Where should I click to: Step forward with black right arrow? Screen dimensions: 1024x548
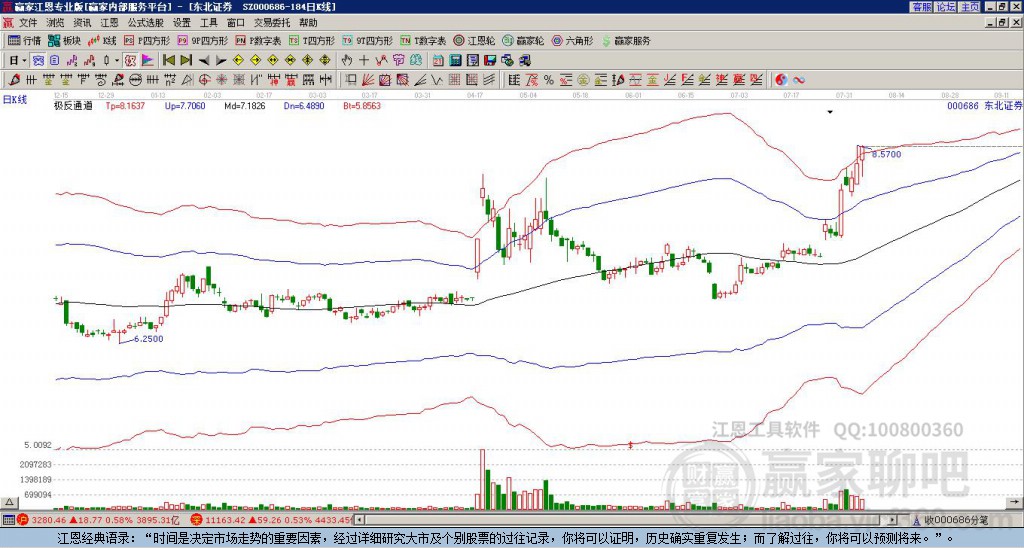tap(221, 61)
